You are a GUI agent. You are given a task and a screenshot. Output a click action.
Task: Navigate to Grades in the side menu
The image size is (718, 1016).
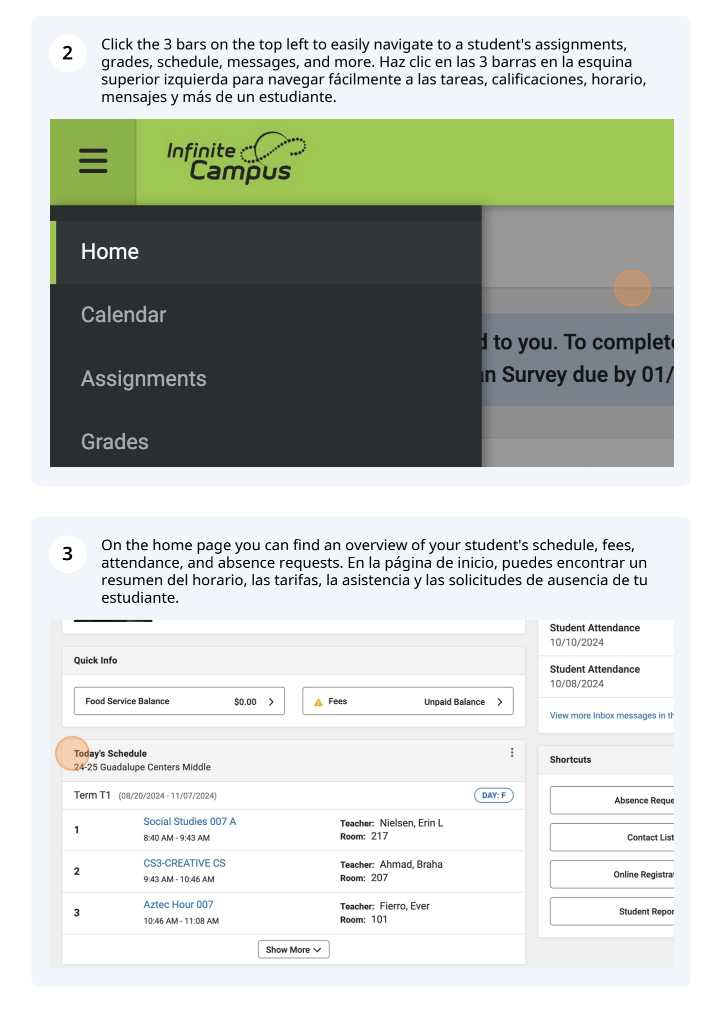[x=114, y=442]
